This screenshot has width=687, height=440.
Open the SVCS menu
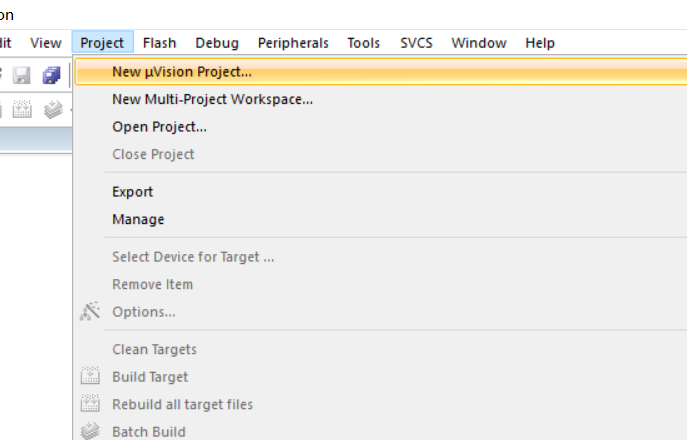pyautogui.click(x=416, y=43)
